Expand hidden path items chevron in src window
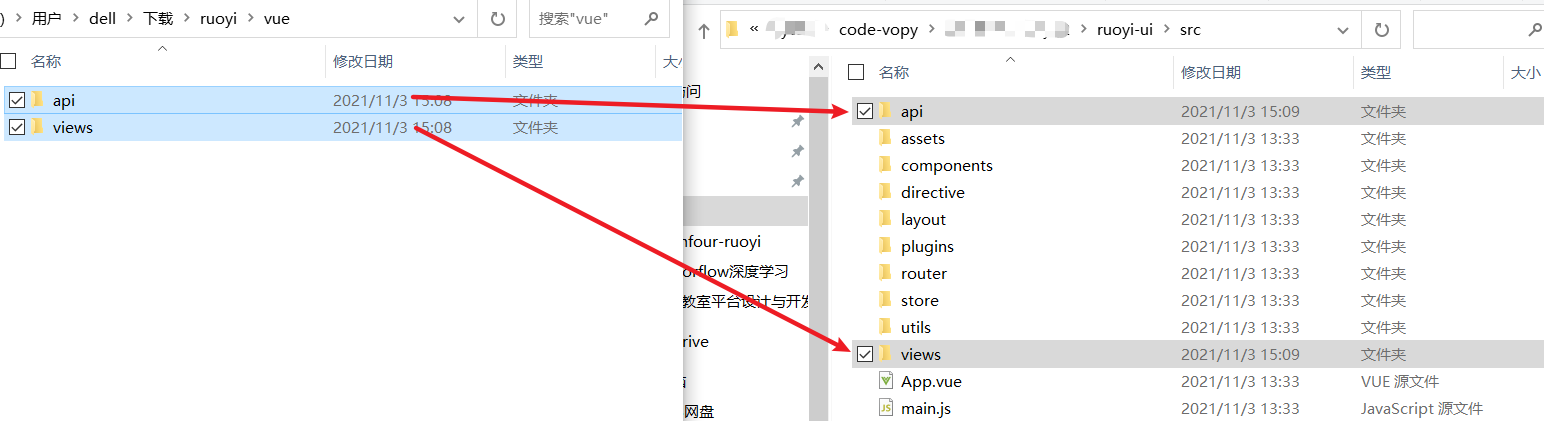 pos(754,30)
